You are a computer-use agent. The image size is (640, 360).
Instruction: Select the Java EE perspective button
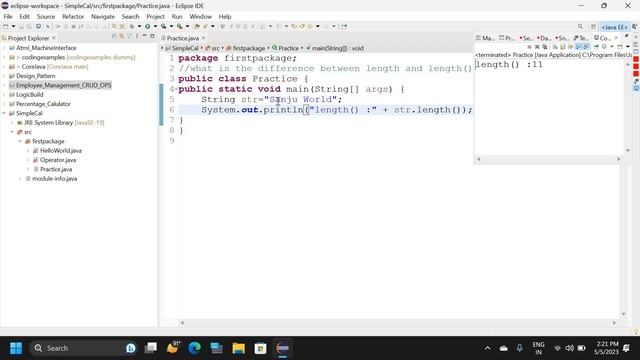pos(614,27)
